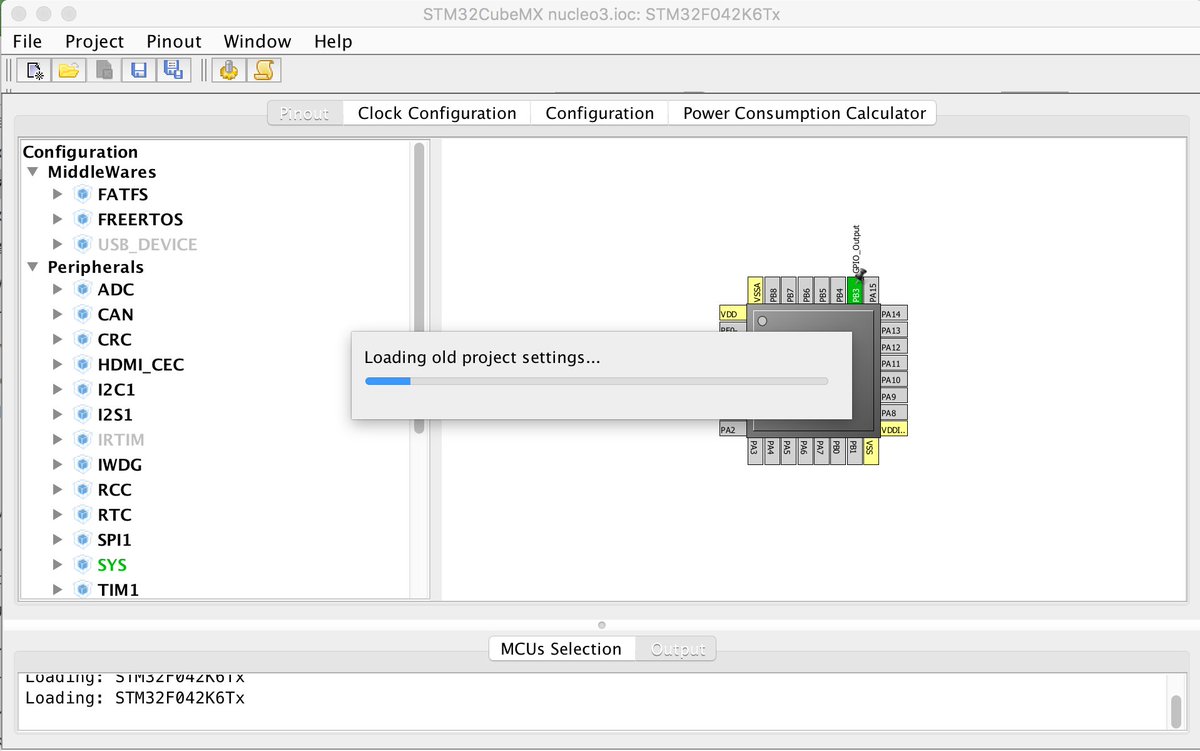Click the PA13 pin on chip
Screen dimensions: 1200x751
point(893,330)
